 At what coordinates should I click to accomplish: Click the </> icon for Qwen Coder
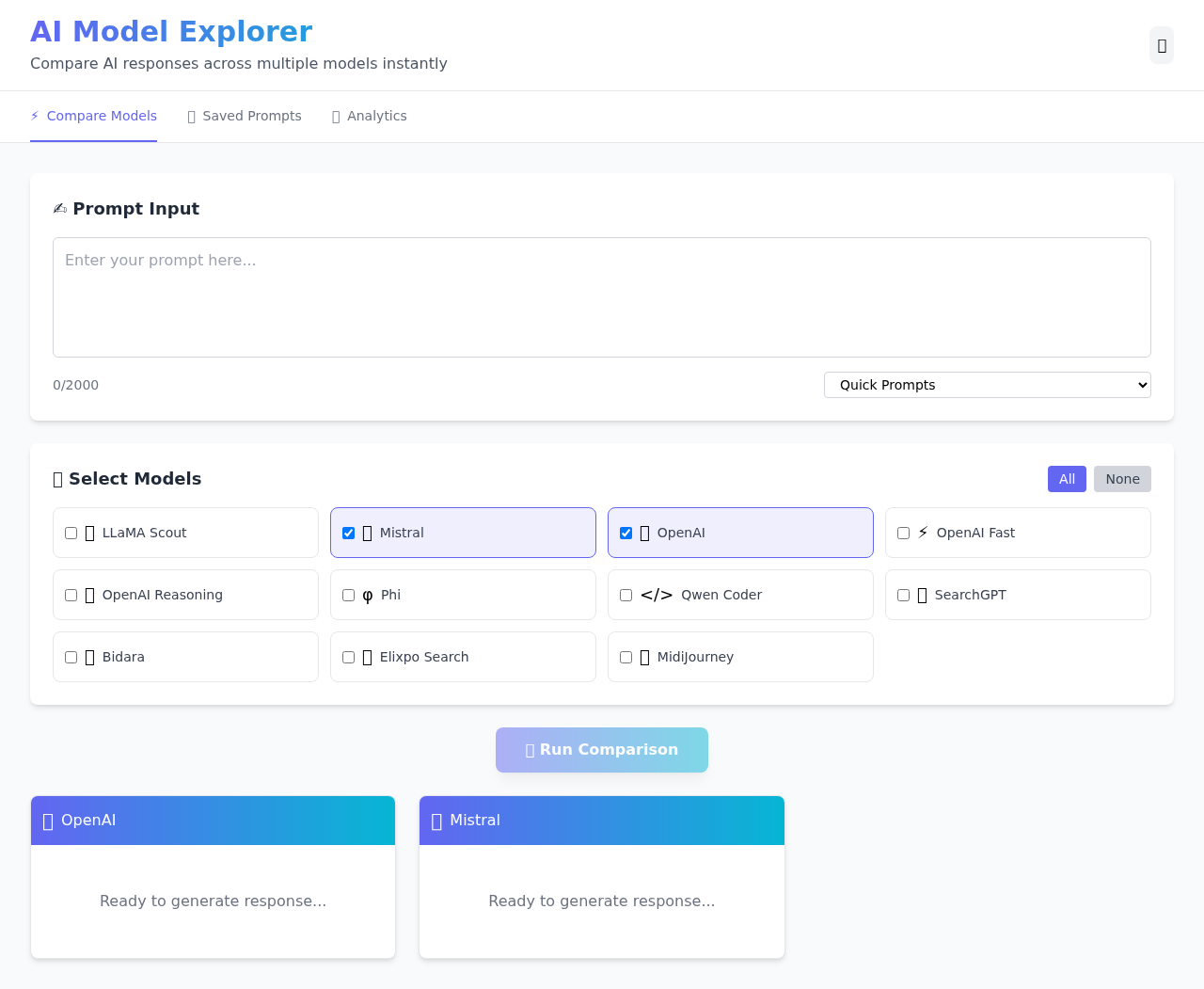pos(657,594)
